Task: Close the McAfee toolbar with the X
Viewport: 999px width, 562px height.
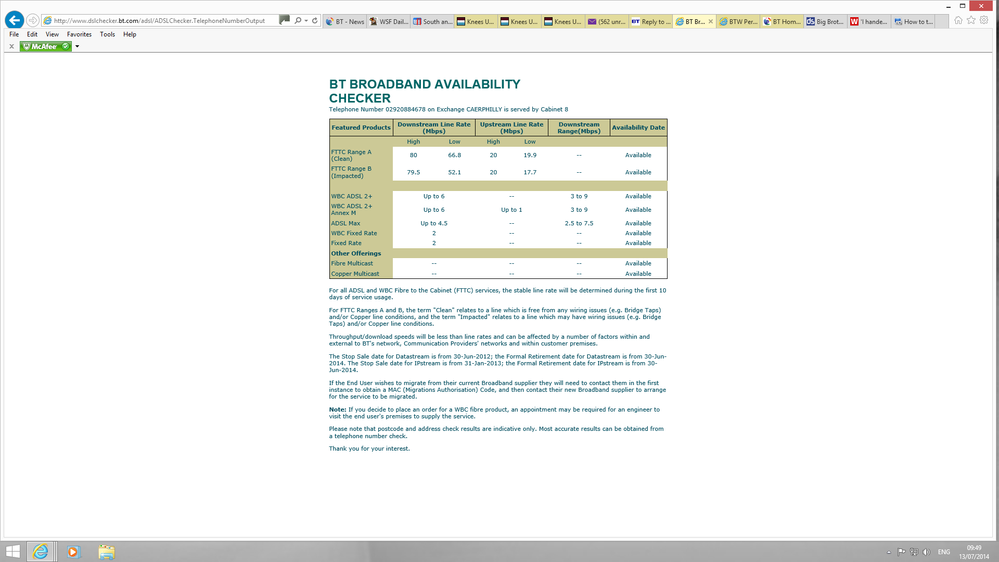Action: click(11, 47)
